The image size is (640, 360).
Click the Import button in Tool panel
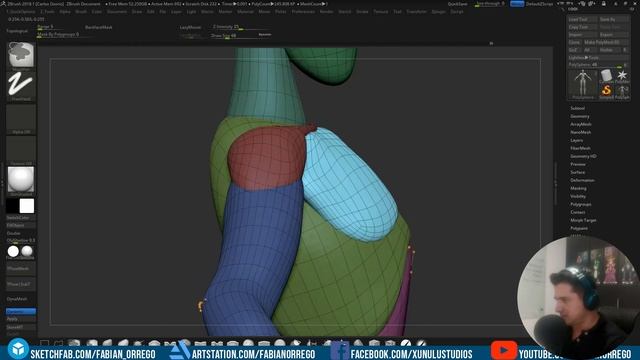tap(582, 35)
